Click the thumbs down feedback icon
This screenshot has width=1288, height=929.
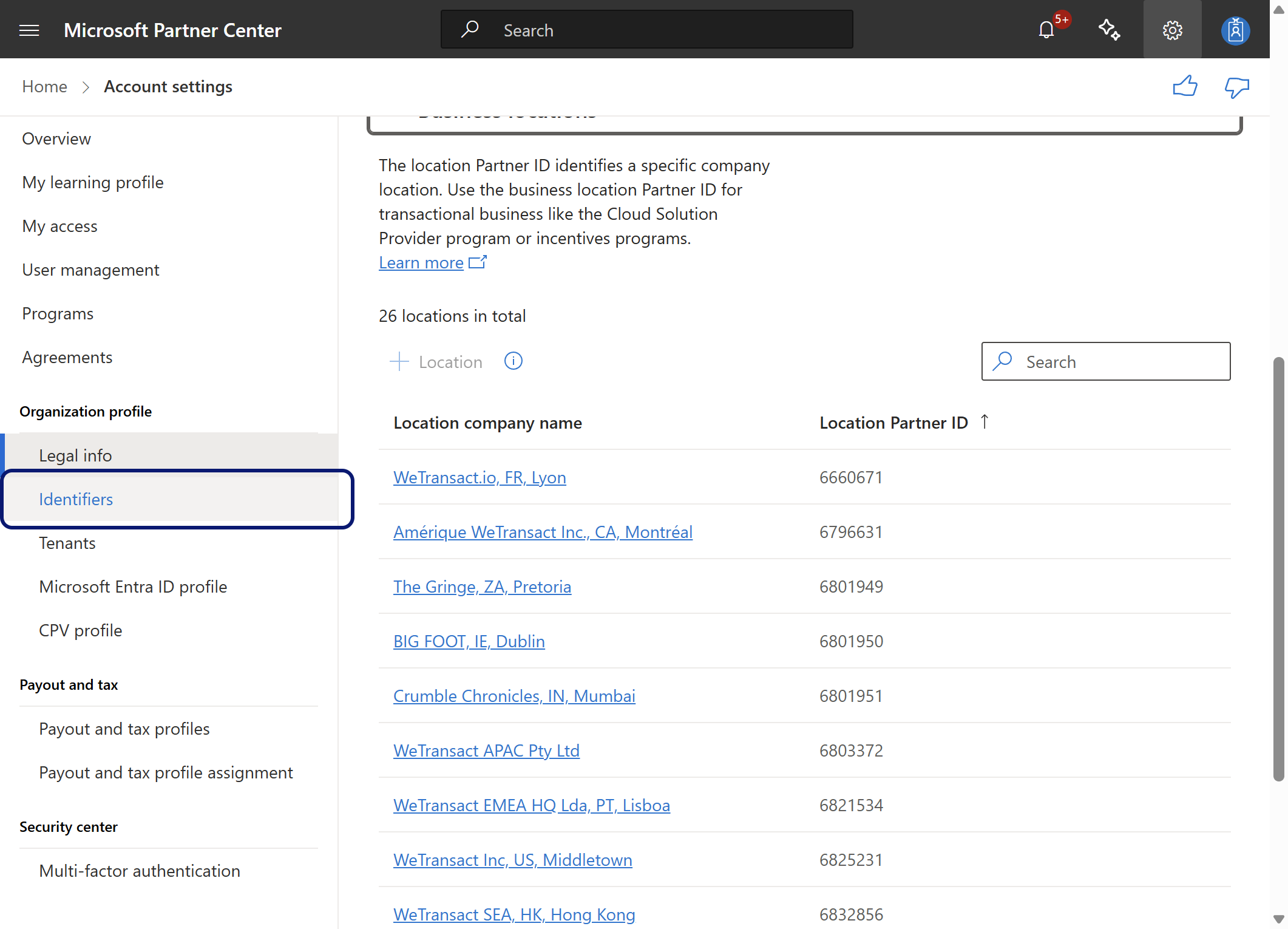(x=1237, y=87)
